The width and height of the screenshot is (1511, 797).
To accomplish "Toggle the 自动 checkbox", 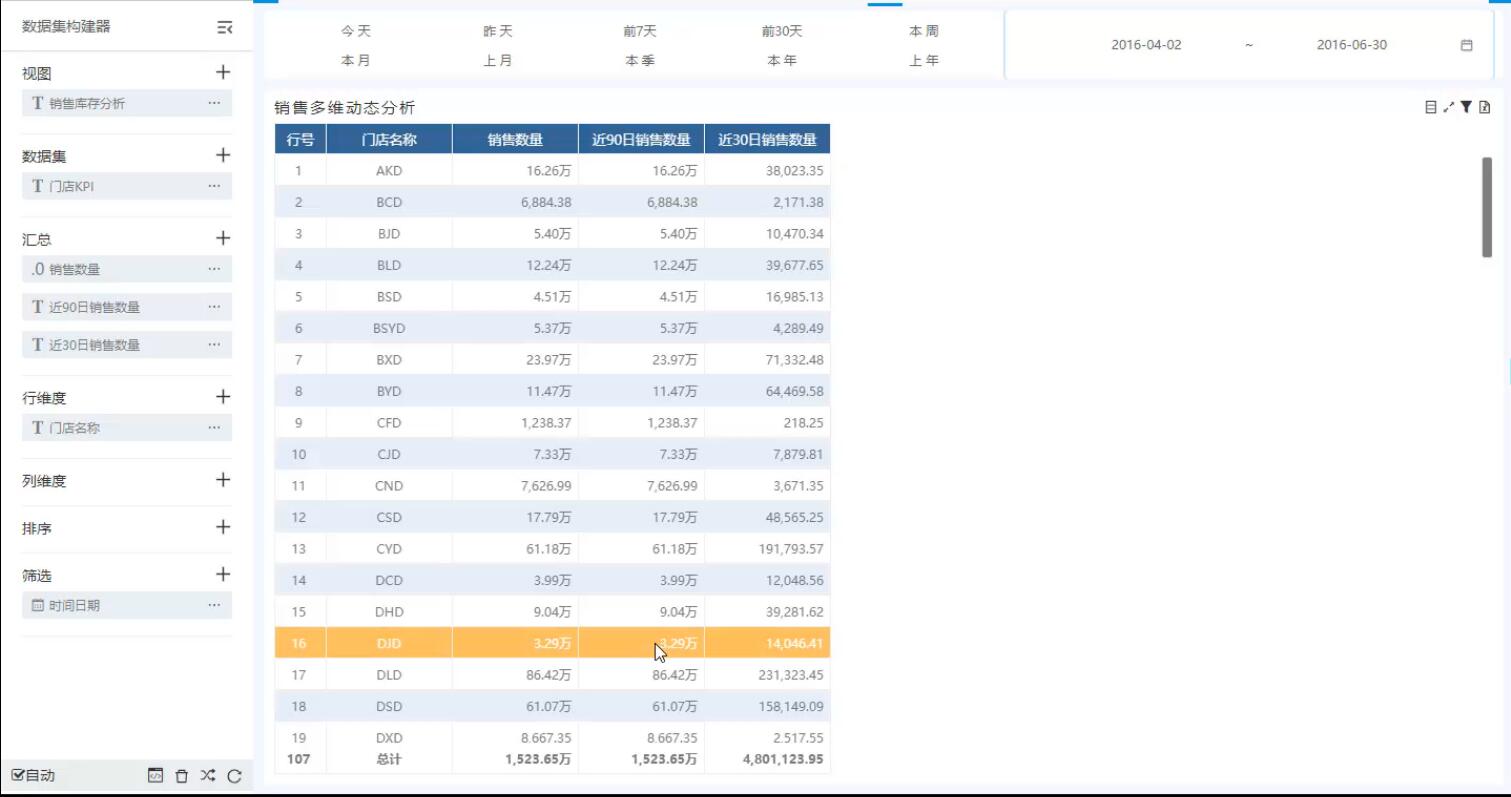I will [18, 776].
